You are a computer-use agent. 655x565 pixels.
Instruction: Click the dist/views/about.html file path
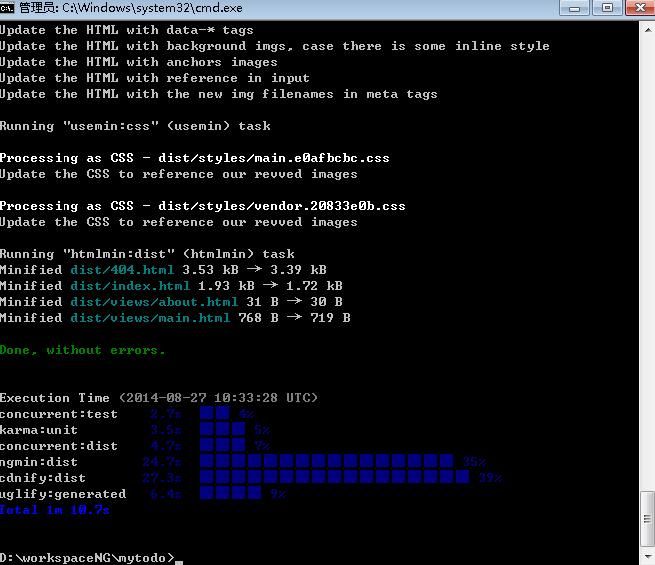coord(154,302)
